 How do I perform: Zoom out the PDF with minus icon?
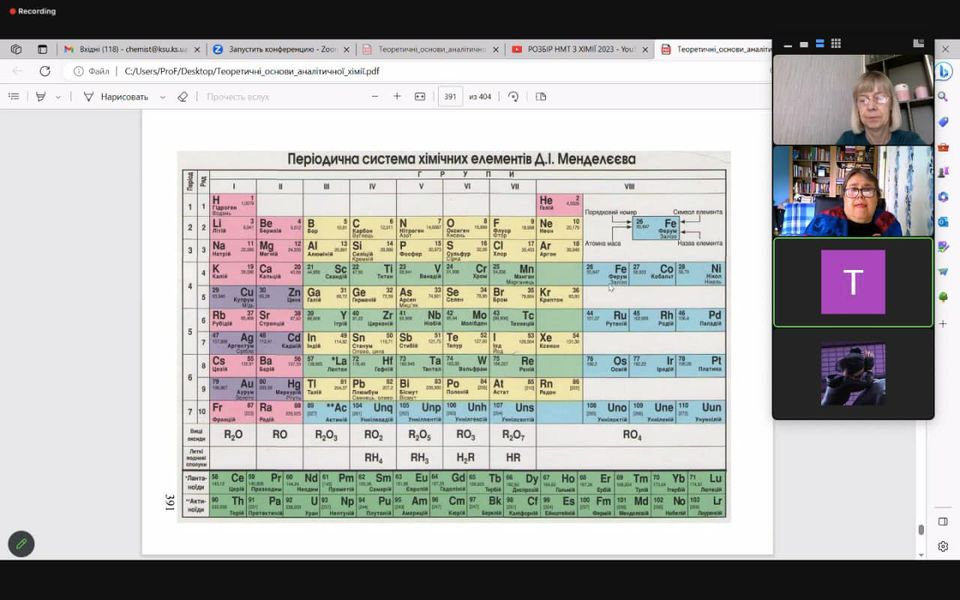(375, 97)
